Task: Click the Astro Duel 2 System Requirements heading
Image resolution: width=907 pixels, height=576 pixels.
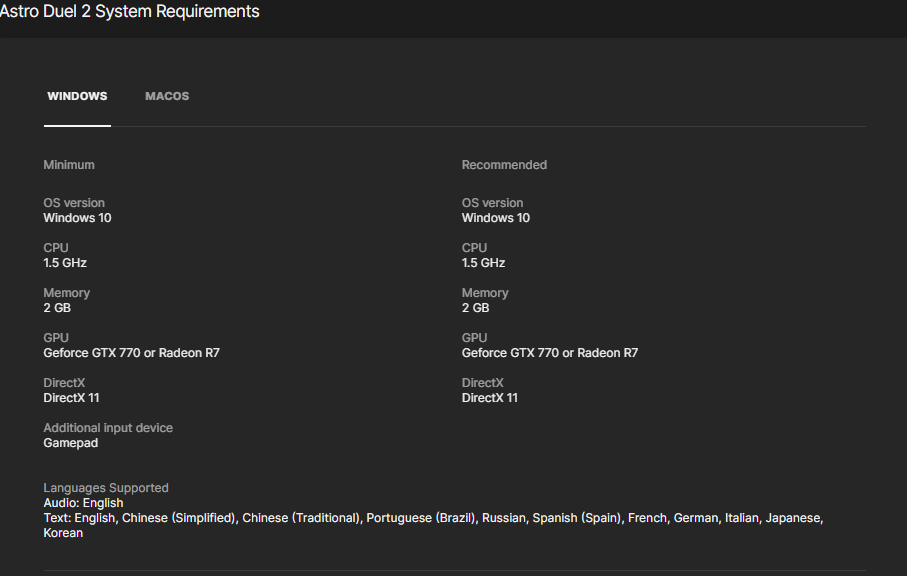Action: tap(130, 12)
